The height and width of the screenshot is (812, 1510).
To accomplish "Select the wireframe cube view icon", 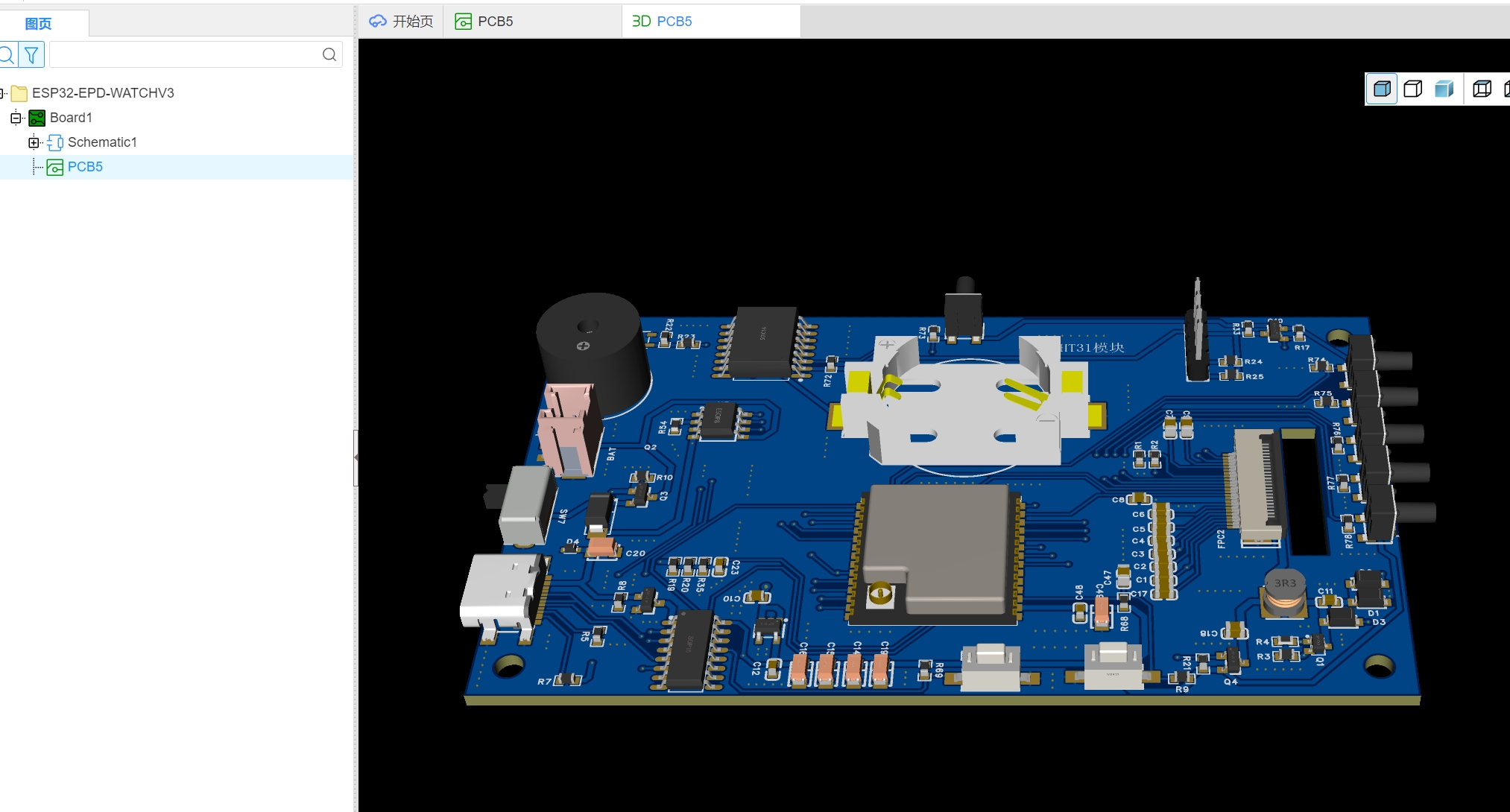I will click(x=1482, y=89).
